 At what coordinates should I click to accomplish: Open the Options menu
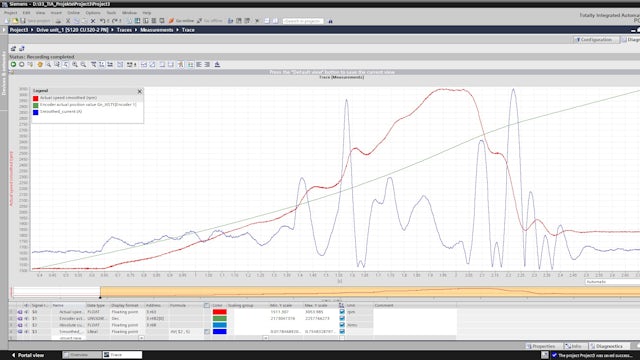pyautogui.click(x=93, y=13)
